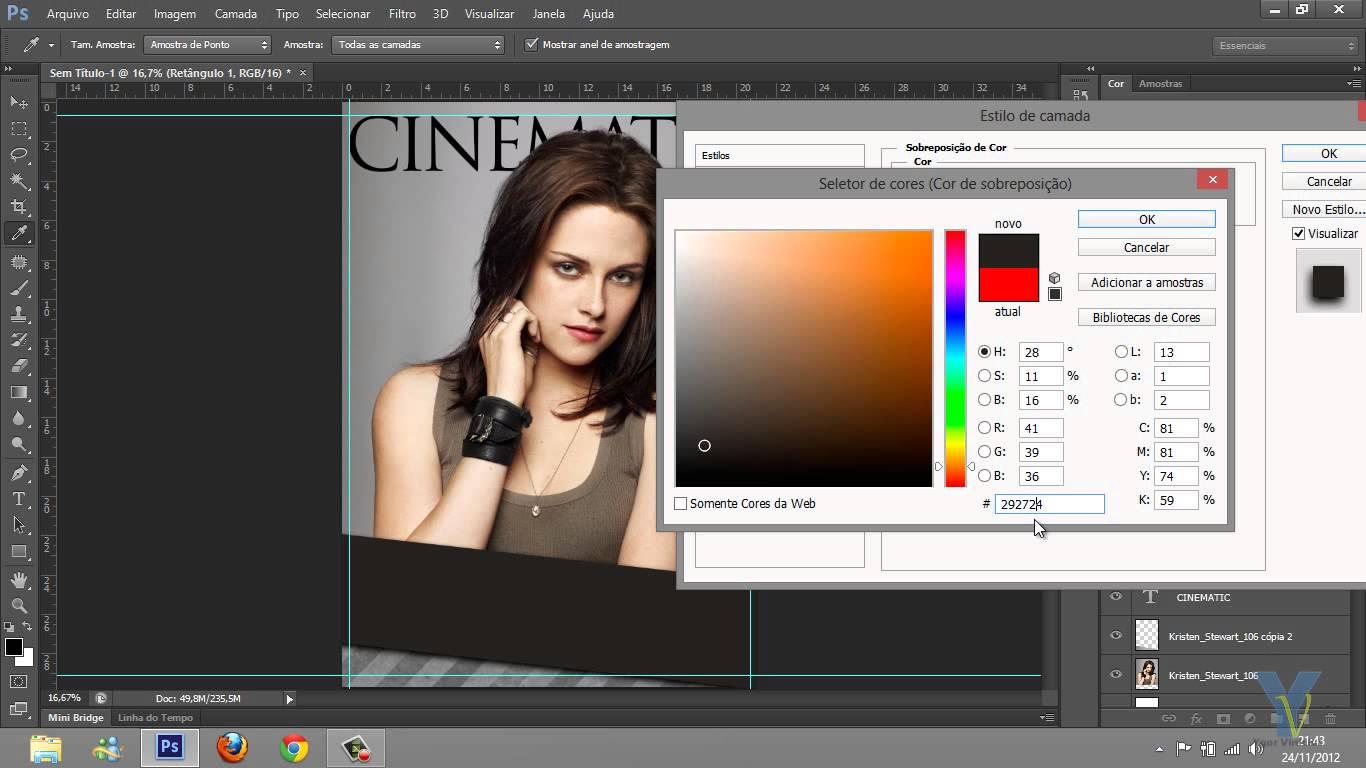The image size is (1366, 768).
Task: Launch Firefox from the taskbar
Action: point(232,747)
